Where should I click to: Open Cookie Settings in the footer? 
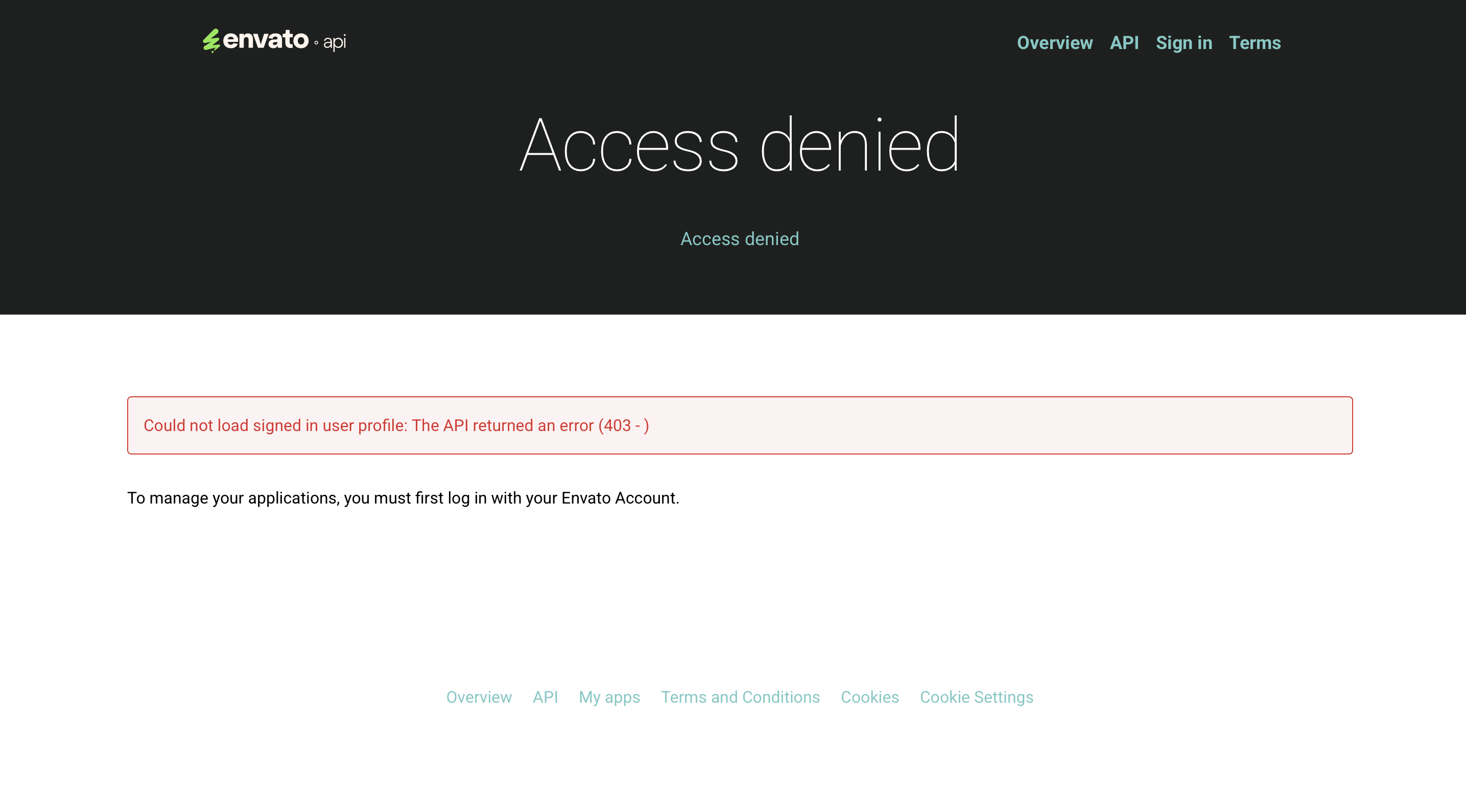(976, 697)
